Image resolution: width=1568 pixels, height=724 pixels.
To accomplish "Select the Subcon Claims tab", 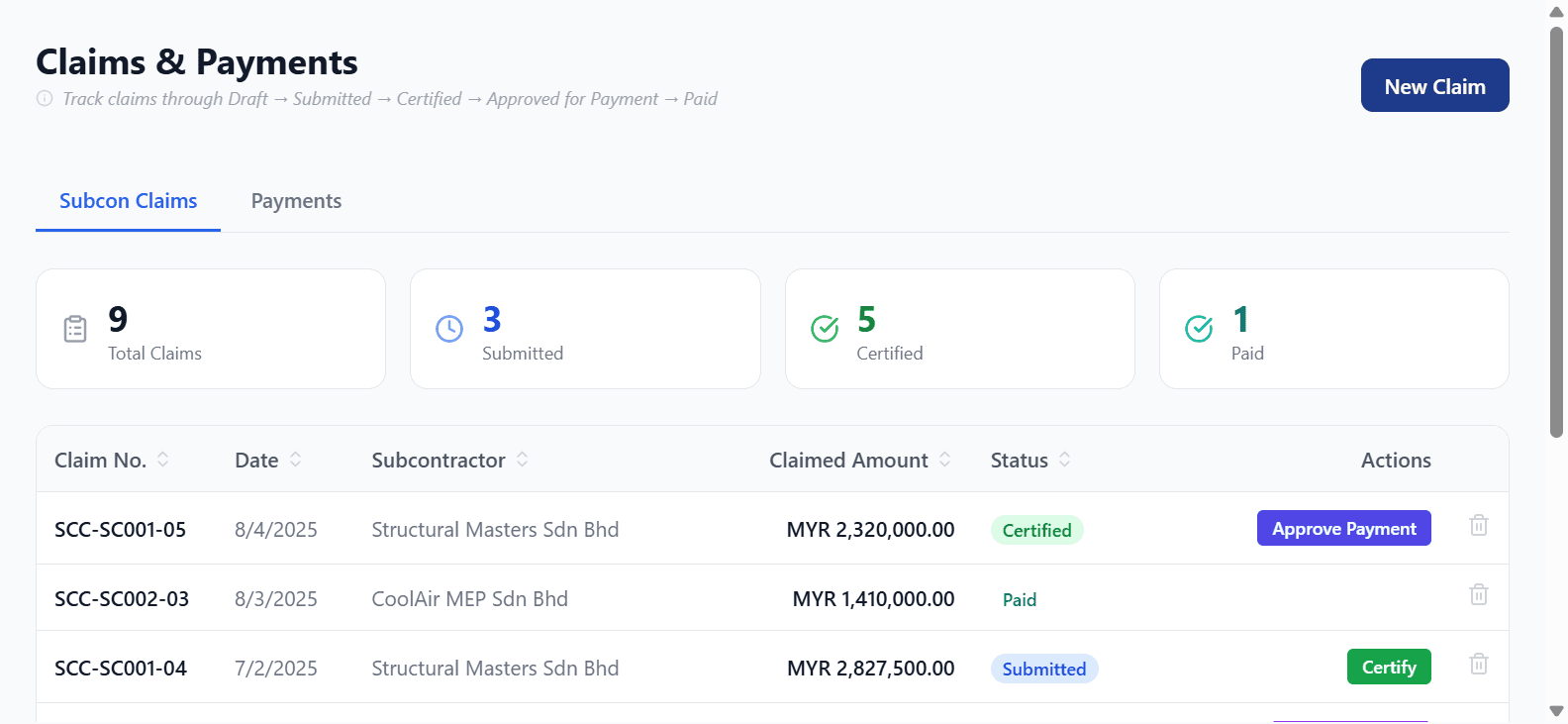I will [129, 201].
